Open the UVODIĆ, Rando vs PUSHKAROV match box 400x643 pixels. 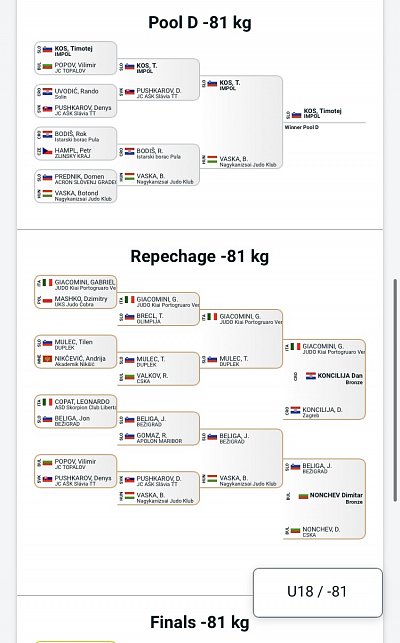click(75, 100)
